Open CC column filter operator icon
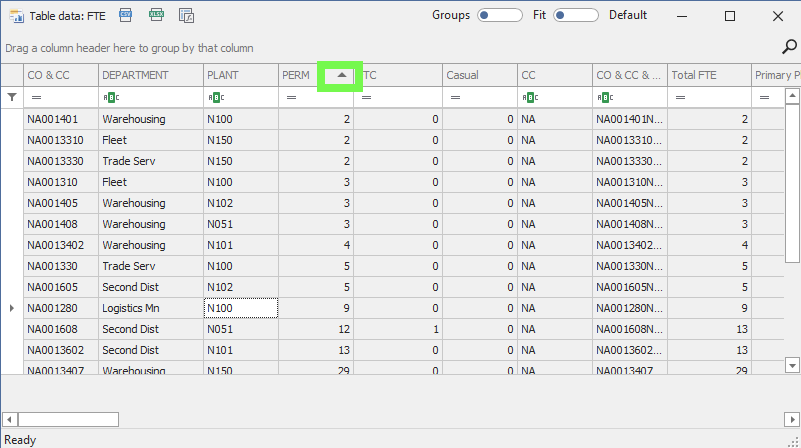This screenshot has width=801, height=448. pyautogui.click(x=528, y=97)
